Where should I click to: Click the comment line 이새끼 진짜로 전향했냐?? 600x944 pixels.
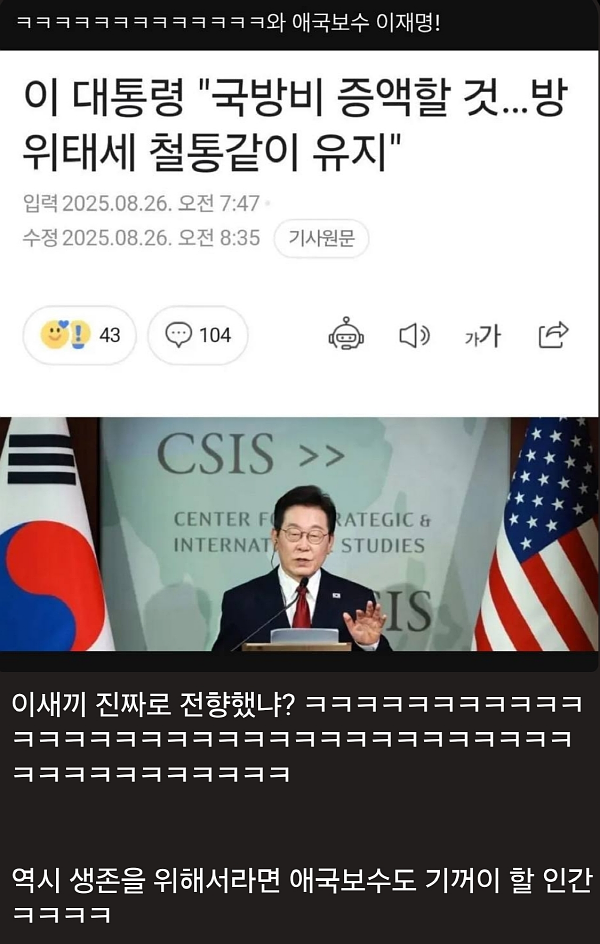click(x=153, y=704)
